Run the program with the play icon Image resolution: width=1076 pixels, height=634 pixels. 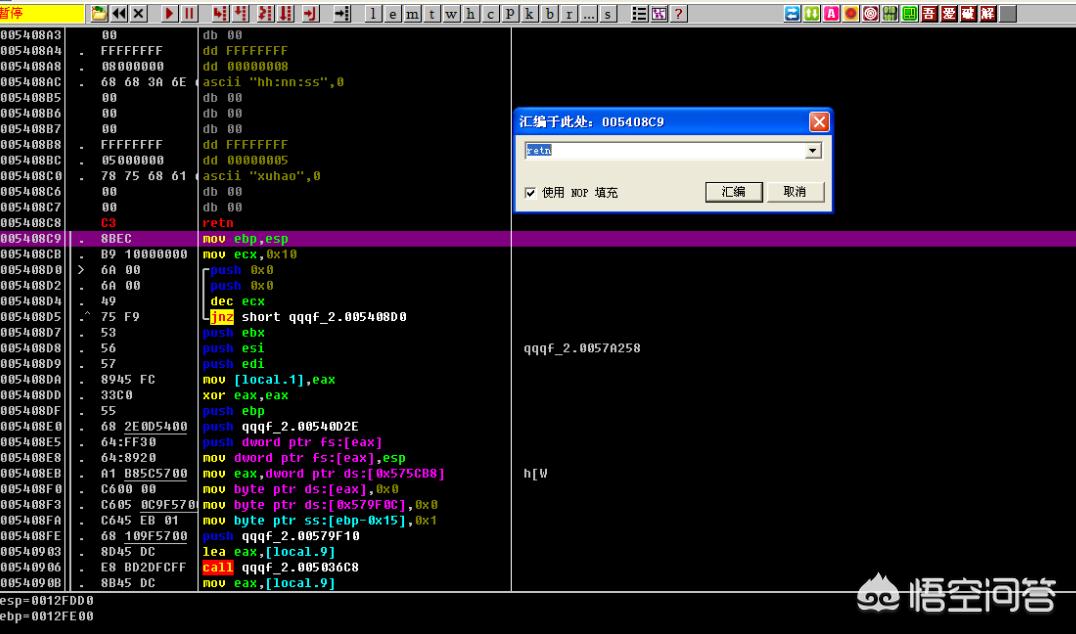click(x=170, y=13)
